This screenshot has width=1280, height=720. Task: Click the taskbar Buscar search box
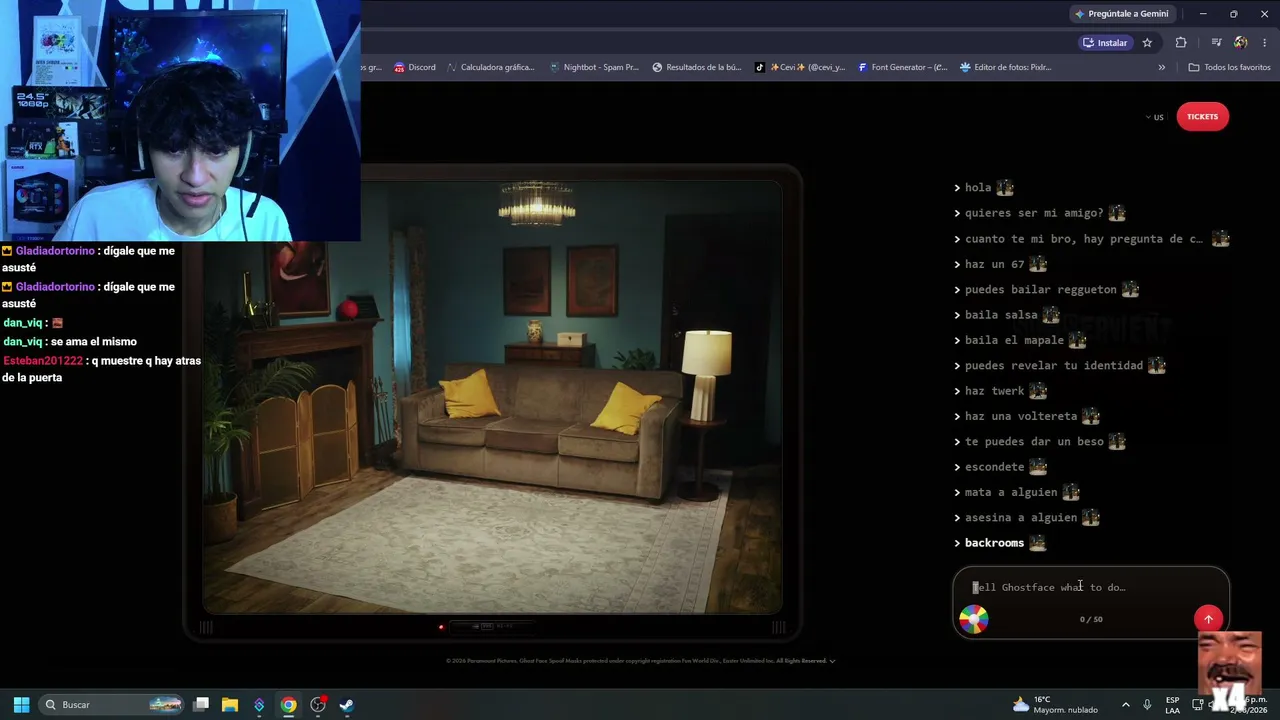pos(112,705)
